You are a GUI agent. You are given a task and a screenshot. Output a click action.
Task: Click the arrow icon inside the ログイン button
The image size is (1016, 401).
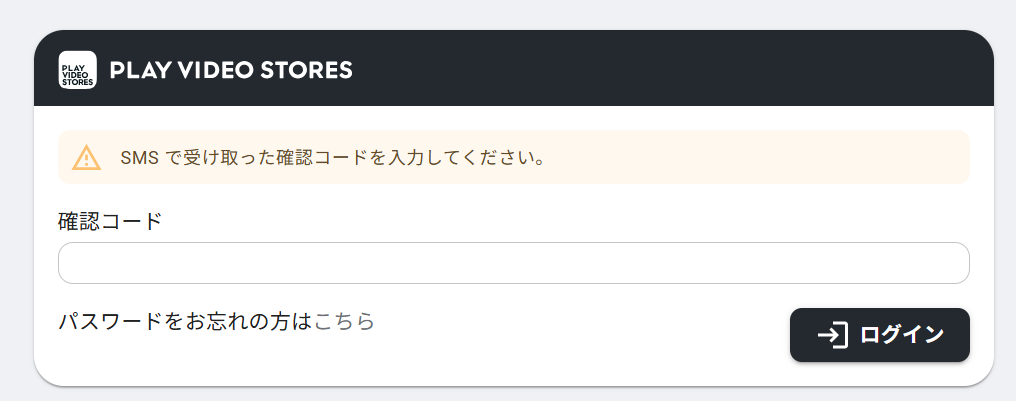point(832,335)
